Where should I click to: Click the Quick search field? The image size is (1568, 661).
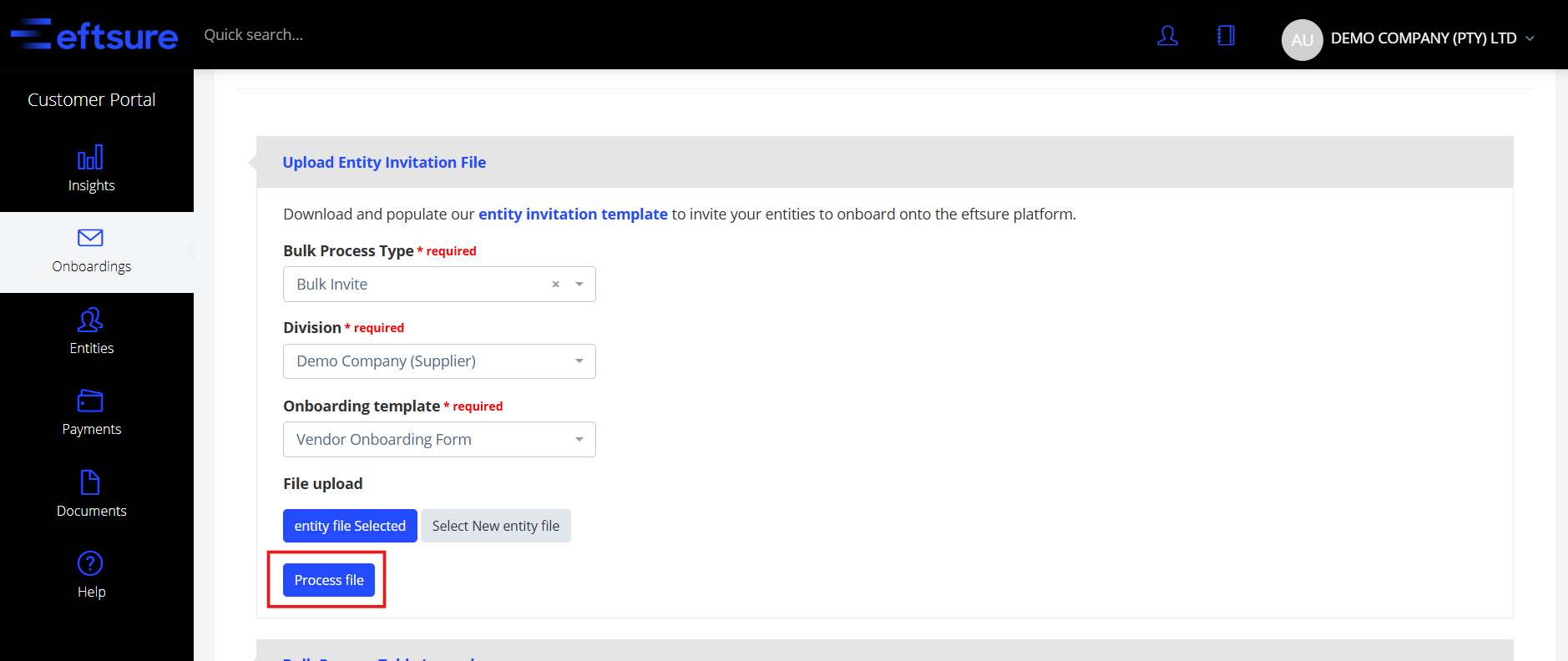click(254, 35)
